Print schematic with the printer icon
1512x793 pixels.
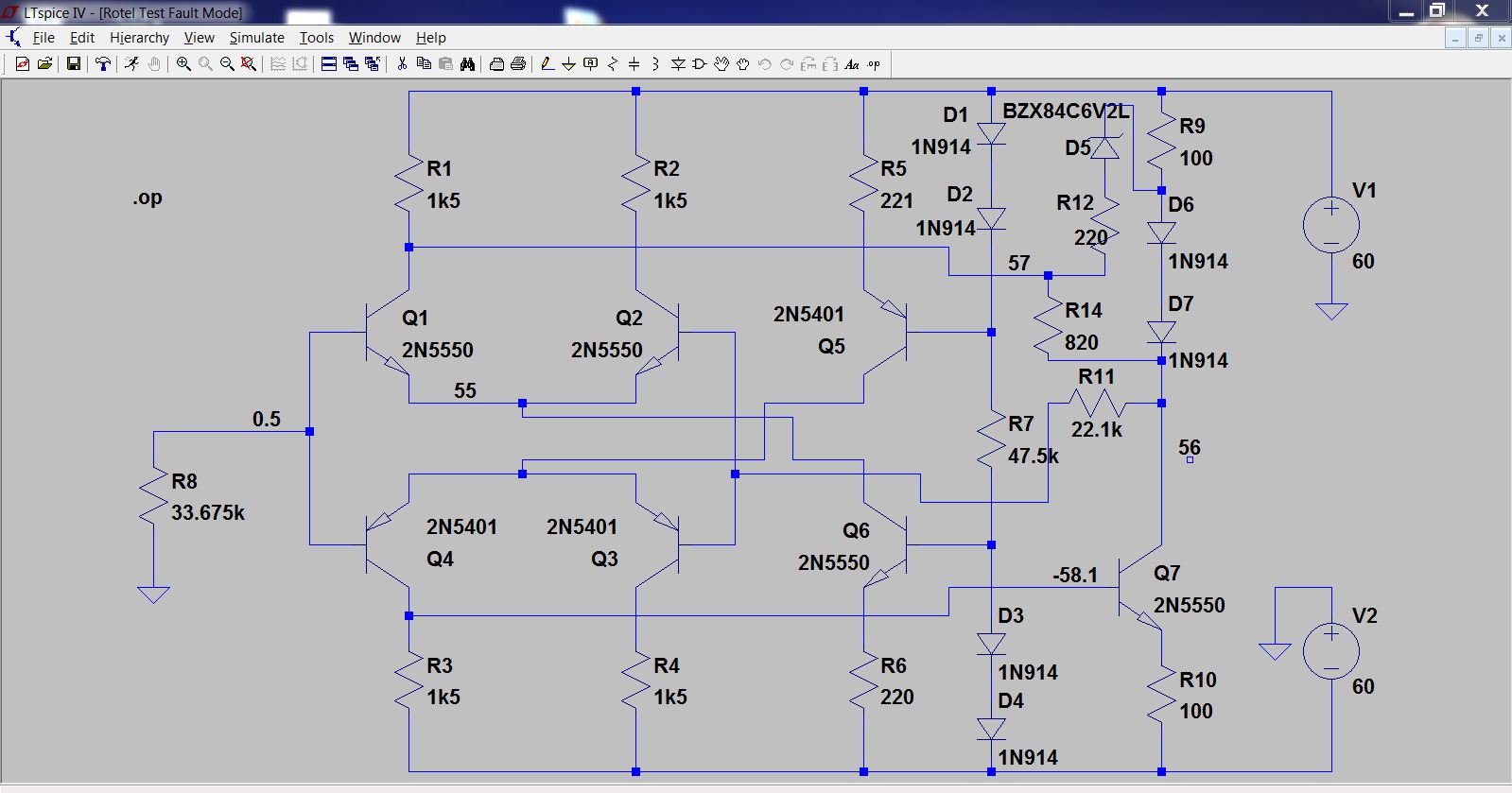point(518,64)
